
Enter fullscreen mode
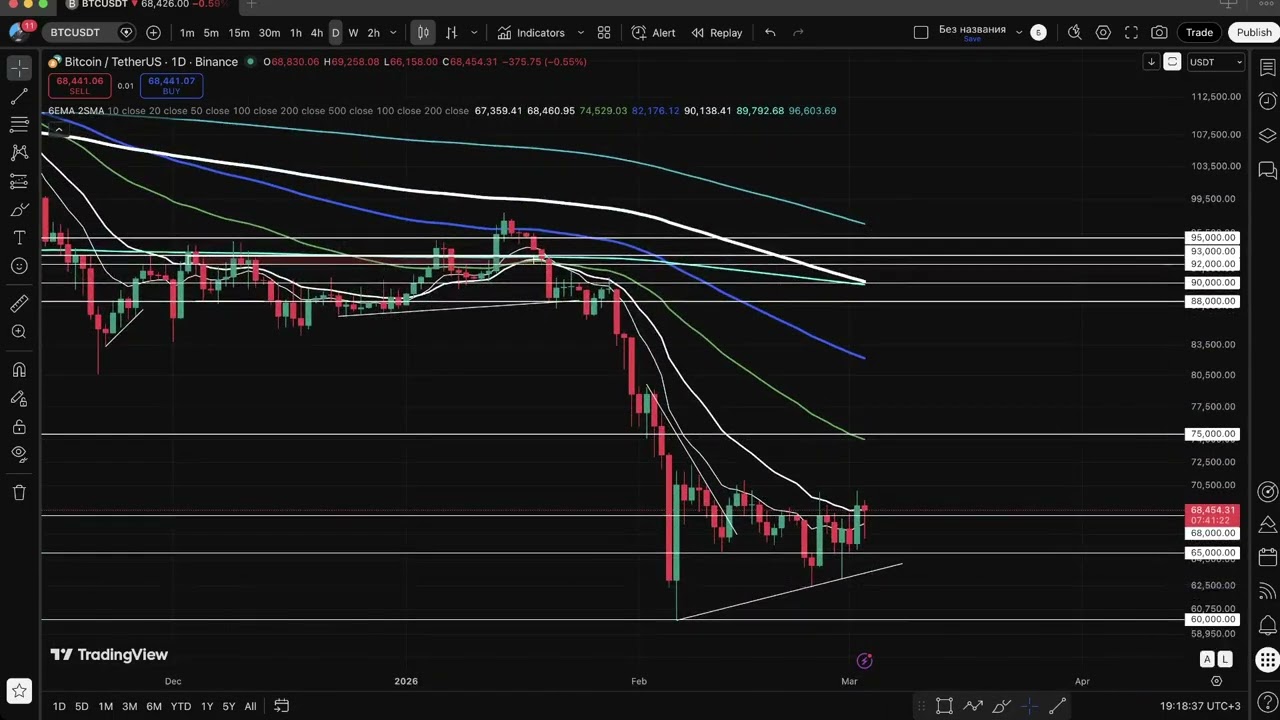[1131, 33]
